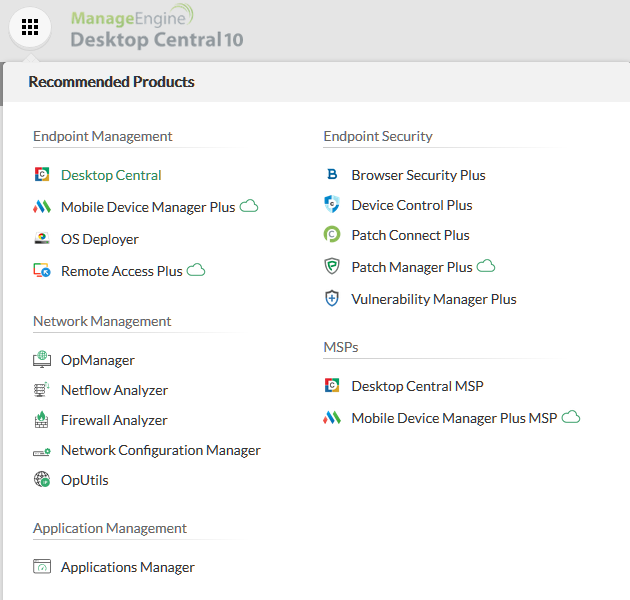Click the apps grid launcher icon

click(30, 28)
